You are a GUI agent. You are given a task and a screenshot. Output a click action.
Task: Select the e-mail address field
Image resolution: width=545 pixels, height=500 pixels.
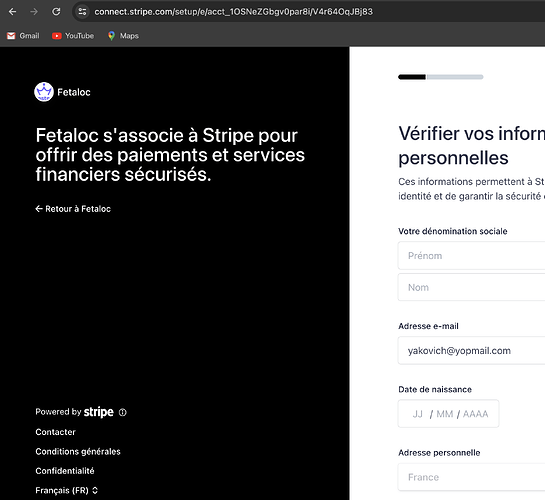(x=471, y=351)
